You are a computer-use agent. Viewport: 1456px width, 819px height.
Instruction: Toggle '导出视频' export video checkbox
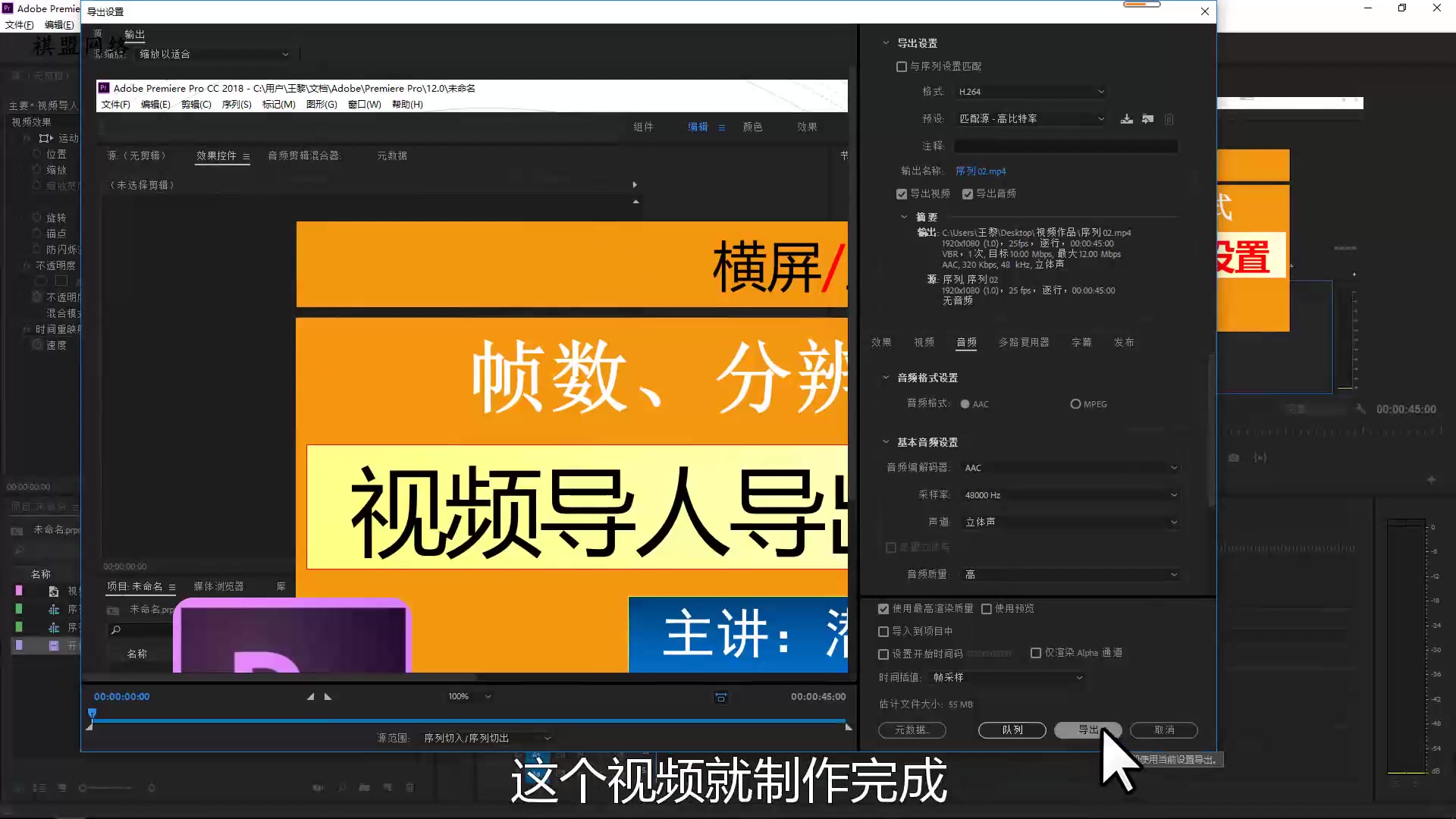tap(902, 194)
